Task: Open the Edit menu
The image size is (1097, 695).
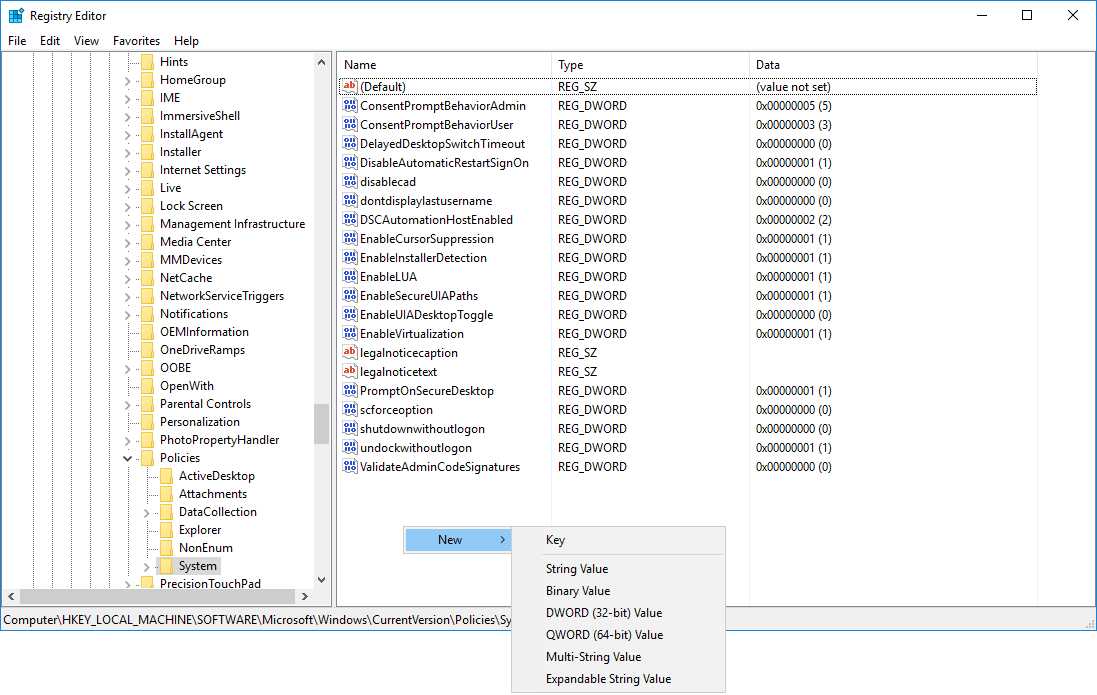Action: click(50, 41)
